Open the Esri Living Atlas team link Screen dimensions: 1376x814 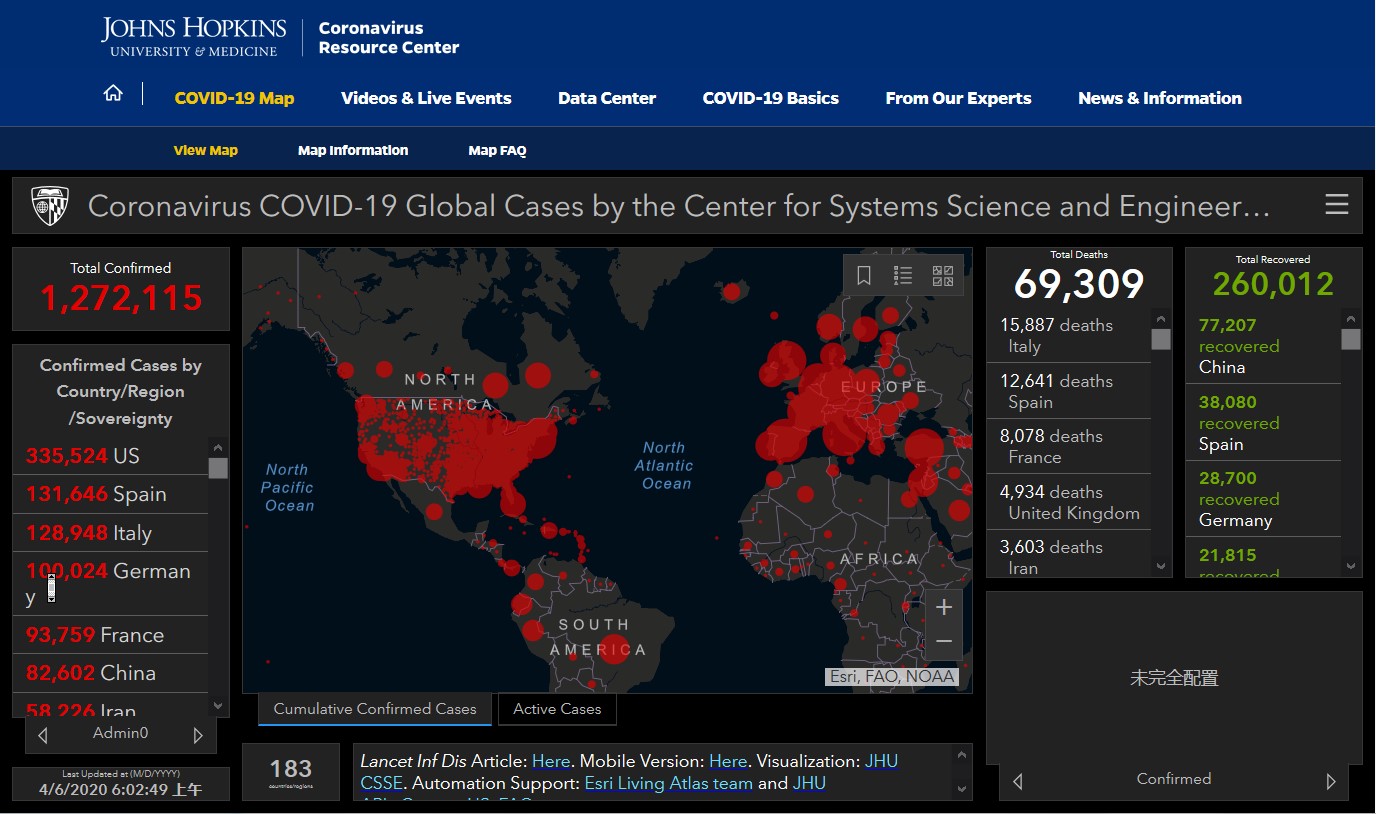668,783
